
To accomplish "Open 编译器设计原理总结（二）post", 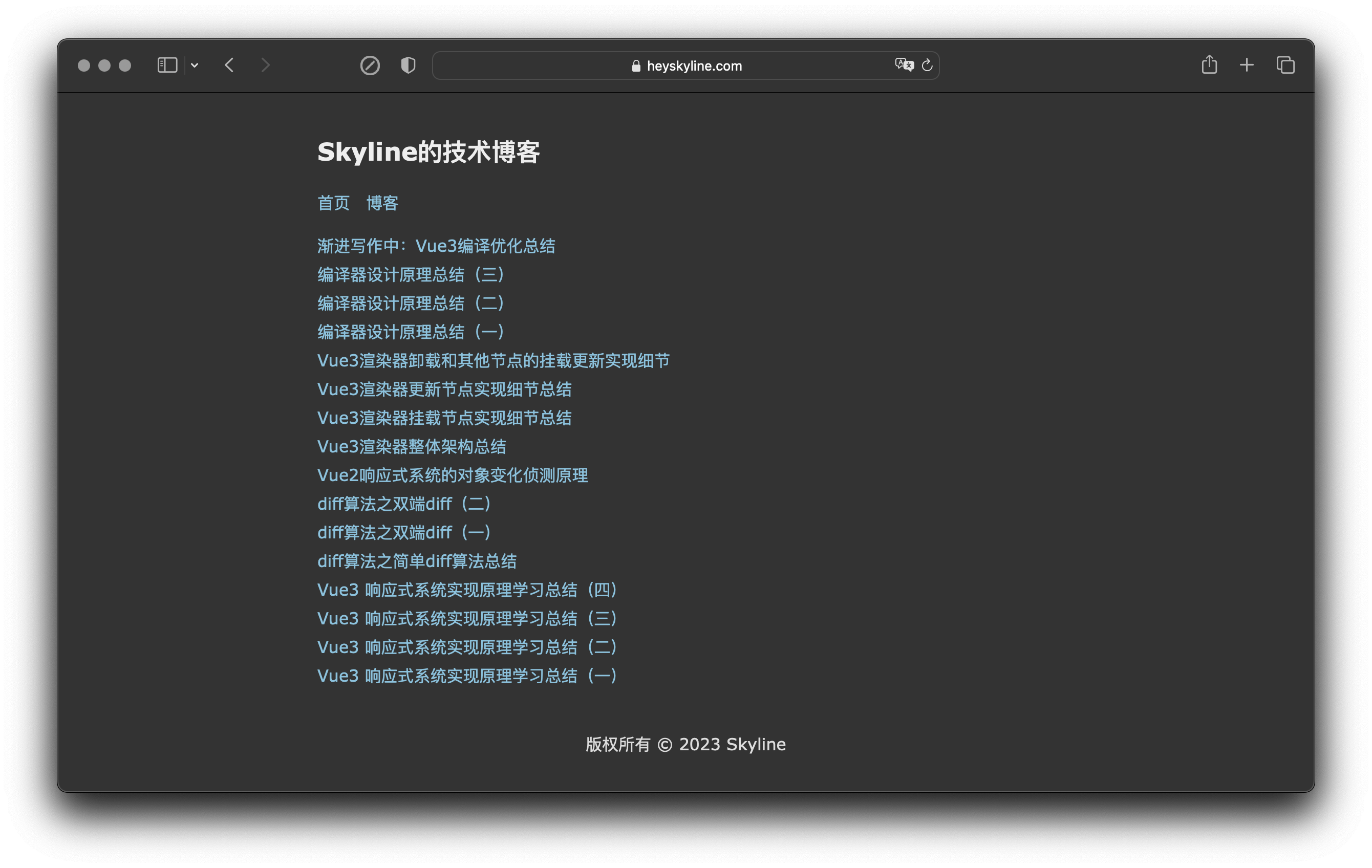I will pos(412,303).
